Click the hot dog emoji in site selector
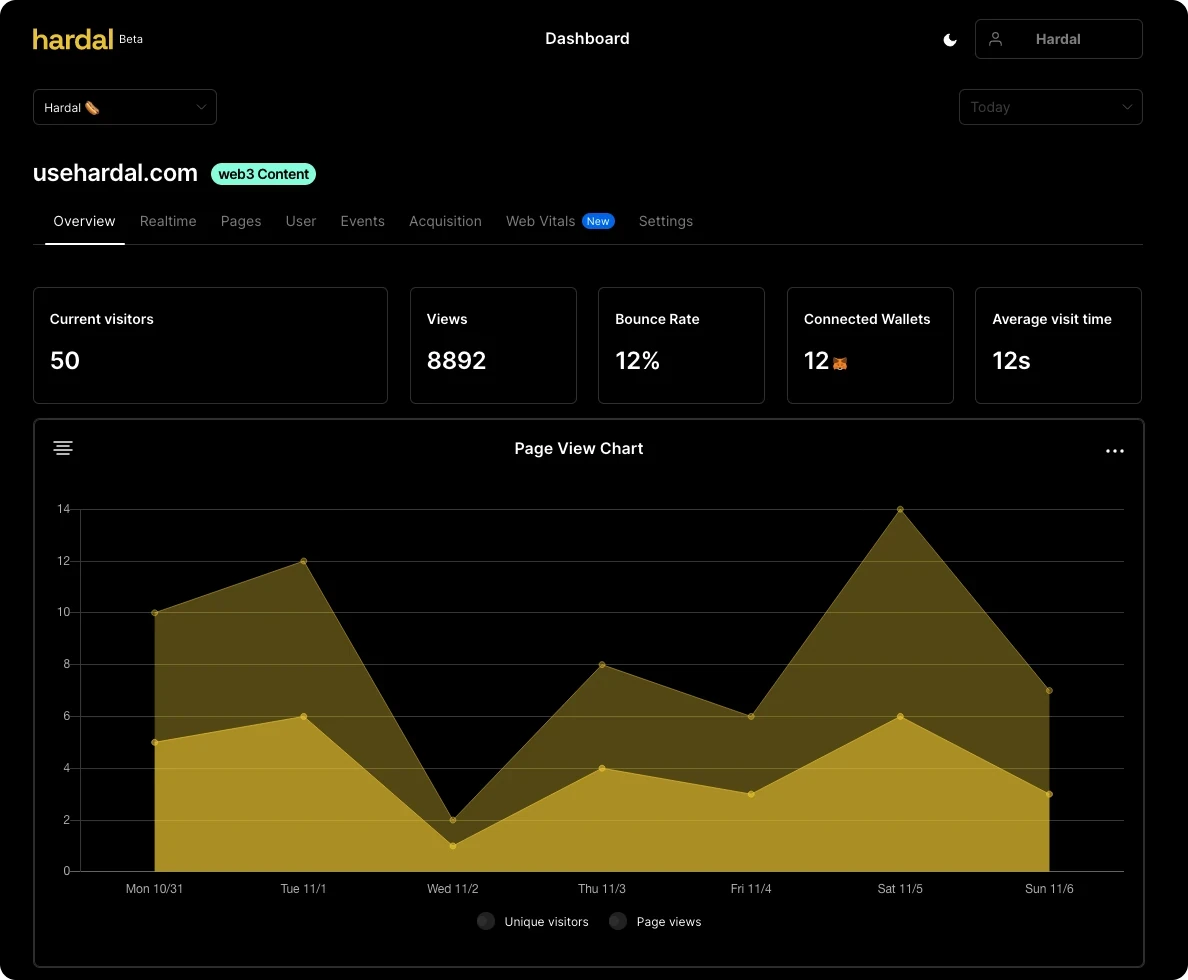The width and height of the screenshot is (1188, 980). coord(92,108)
